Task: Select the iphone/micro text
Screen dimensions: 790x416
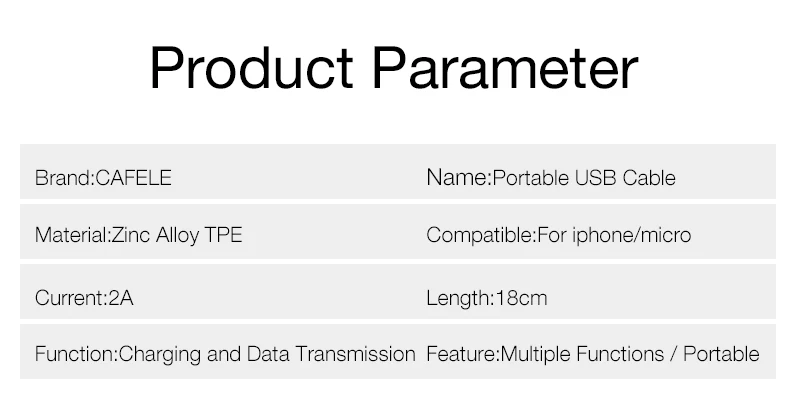Action: (x=632, y=235)
